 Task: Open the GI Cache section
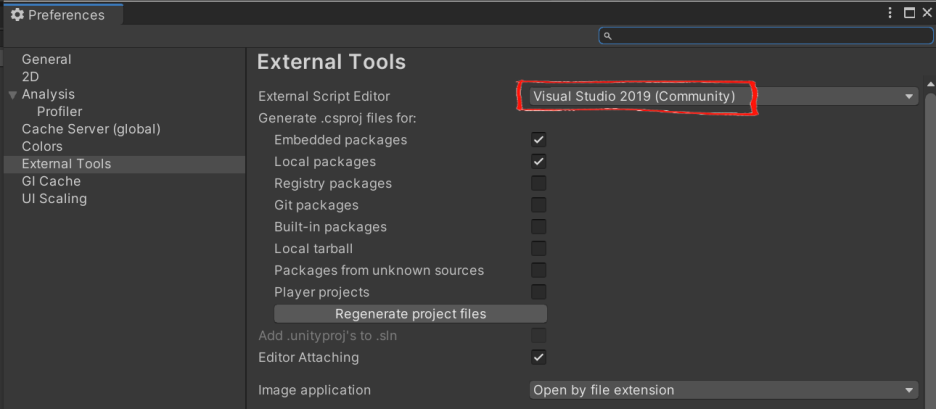pyautogui.click(x=51, y=181)
